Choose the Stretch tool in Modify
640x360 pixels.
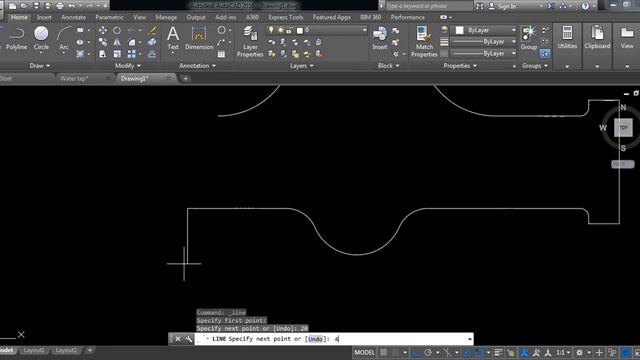[x=102, y=54]
